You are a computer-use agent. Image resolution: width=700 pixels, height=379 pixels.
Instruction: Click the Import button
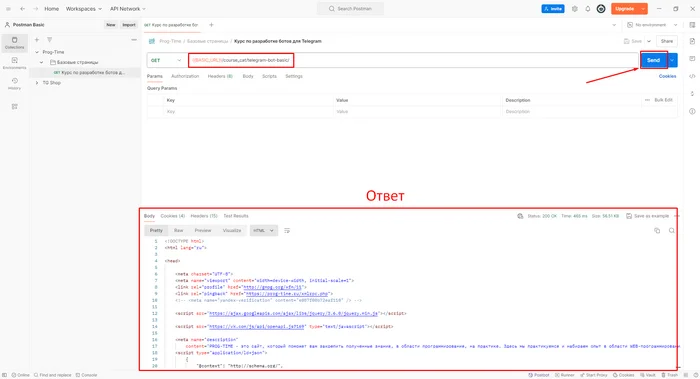click(129, 25)
